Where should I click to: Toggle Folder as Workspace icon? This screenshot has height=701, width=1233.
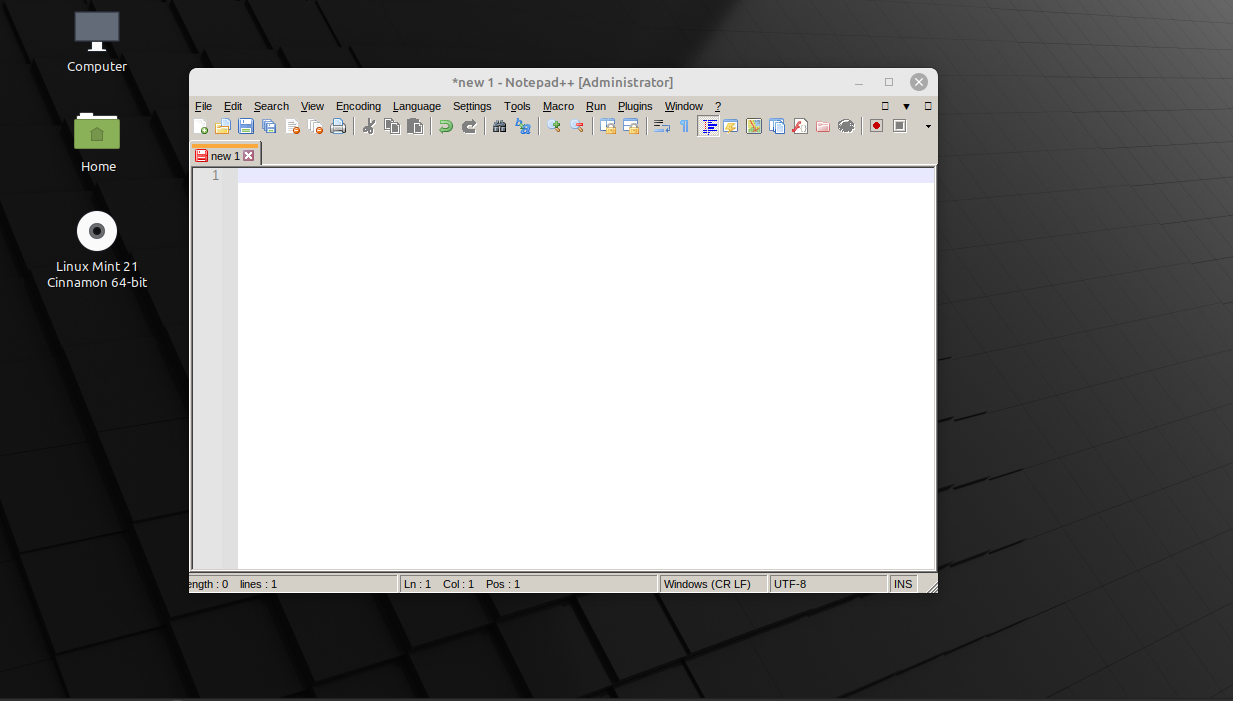click(823, 126)
